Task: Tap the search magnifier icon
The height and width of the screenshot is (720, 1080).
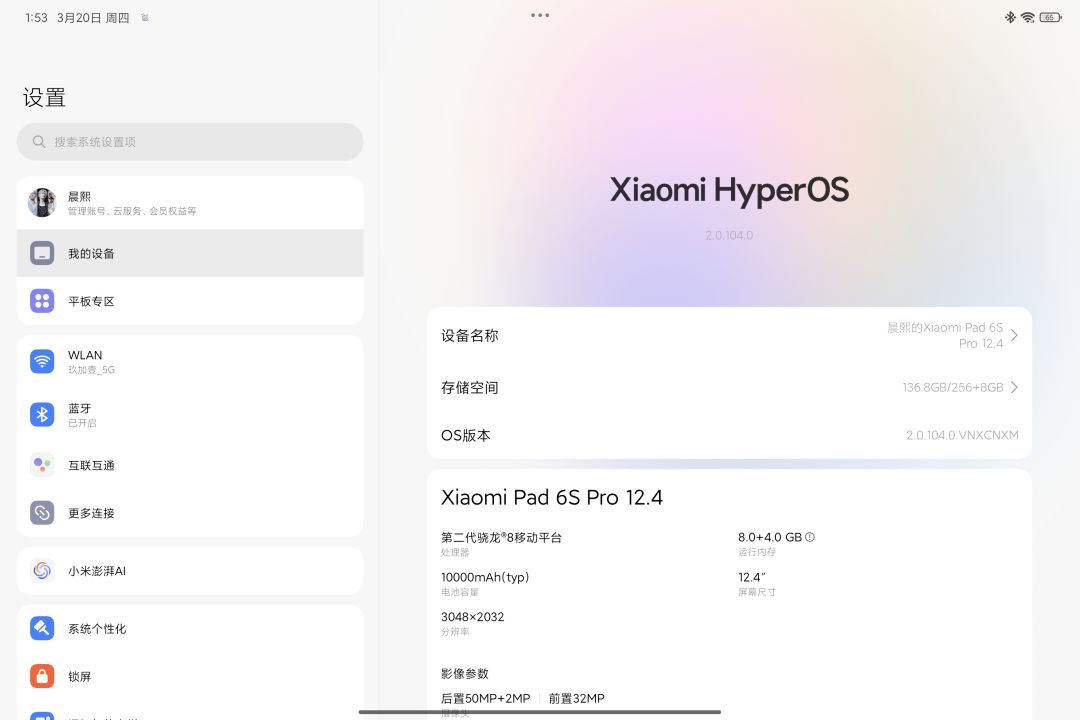Action: (x=39, y=142)
